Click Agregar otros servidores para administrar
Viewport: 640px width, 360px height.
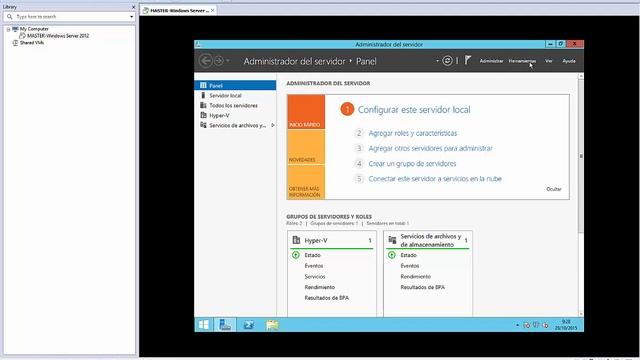pos(430,148)
